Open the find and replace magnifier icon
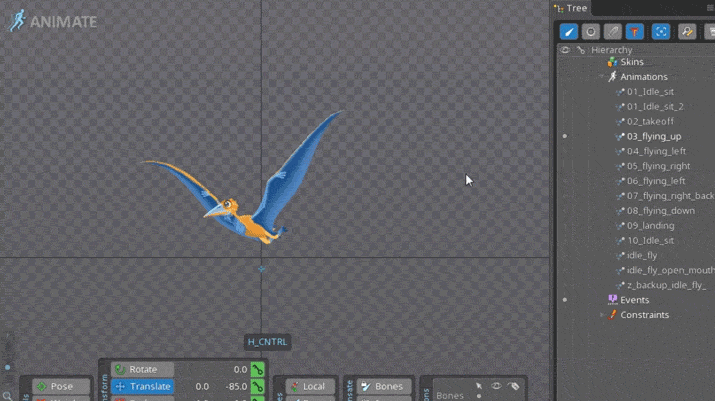The image size is (715, 401). (x=687, y=32)
